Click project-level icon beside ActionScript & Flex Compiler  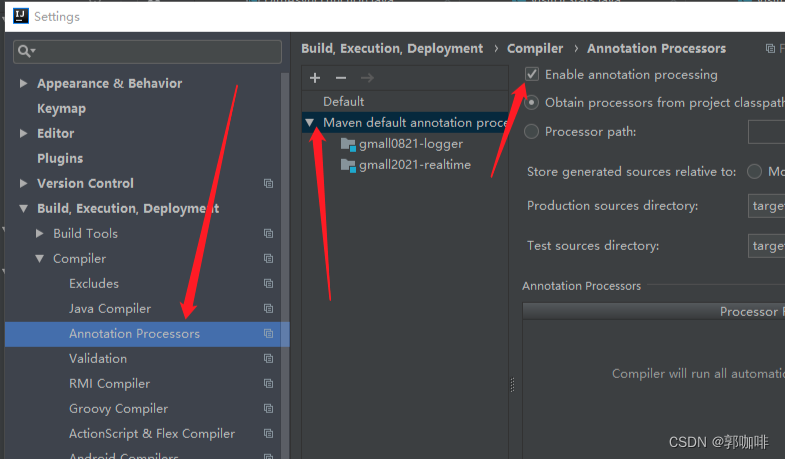tap(268, 434)
